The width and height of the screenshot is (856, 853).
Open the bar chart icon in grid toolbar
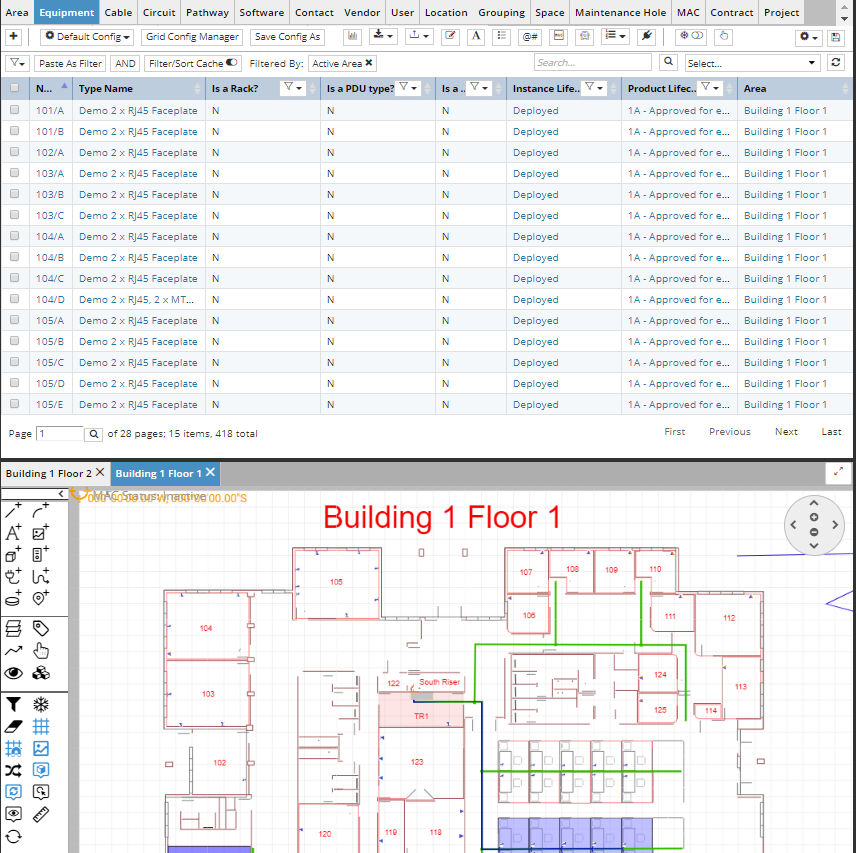pyautogui.click(x=353, y=37)
